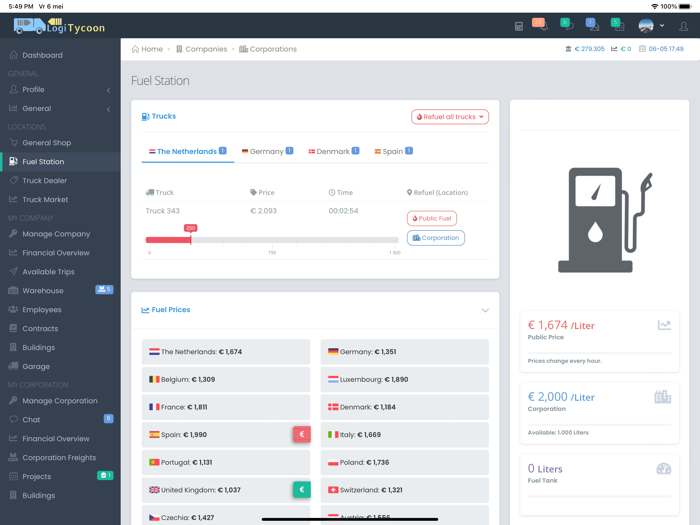Click the gauge icon on Fuel Tank card
Viewport: 700px width, 525px height.
(663, 469)
